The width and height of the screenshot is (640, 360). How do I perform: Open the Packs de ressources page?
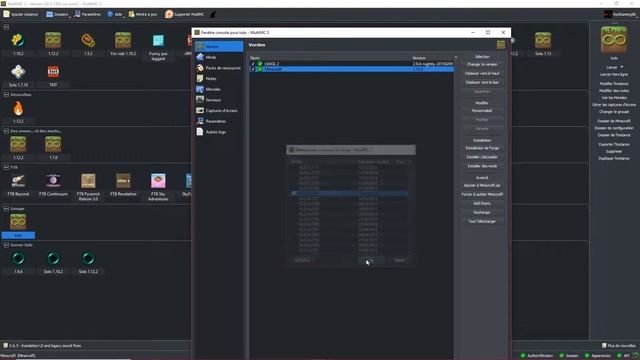(219, 68)
